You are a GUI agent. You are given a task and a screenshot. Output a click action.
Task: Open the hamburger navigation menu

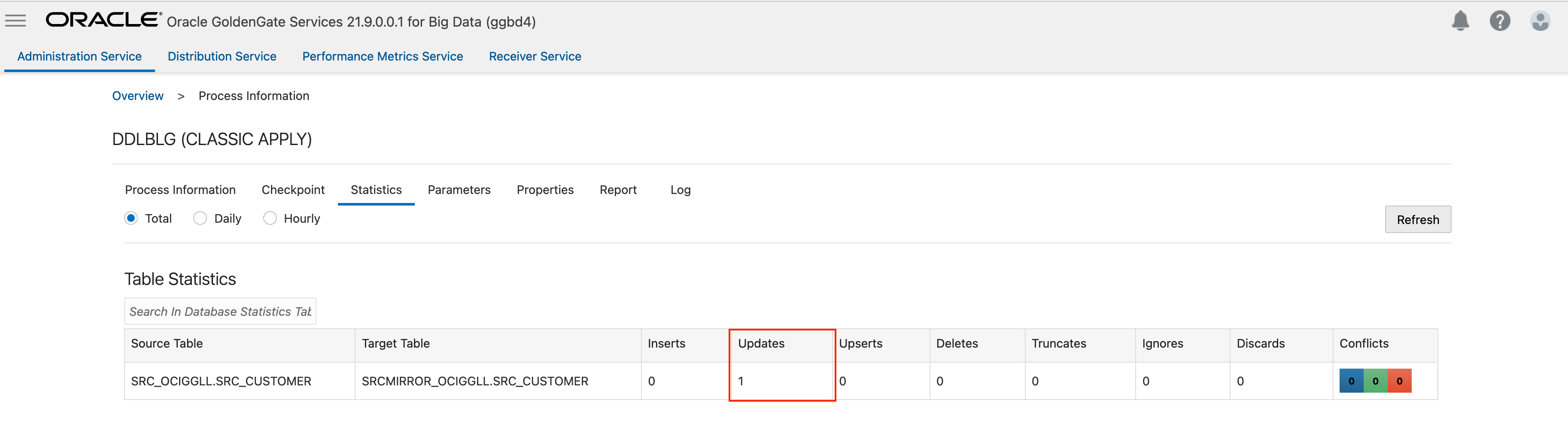click(15, 21)
